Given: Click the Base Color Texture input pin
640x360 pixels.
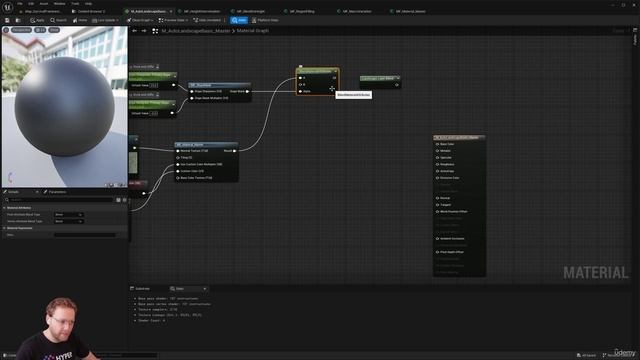Looking at the screenshot, I should (x=178, y=178).
